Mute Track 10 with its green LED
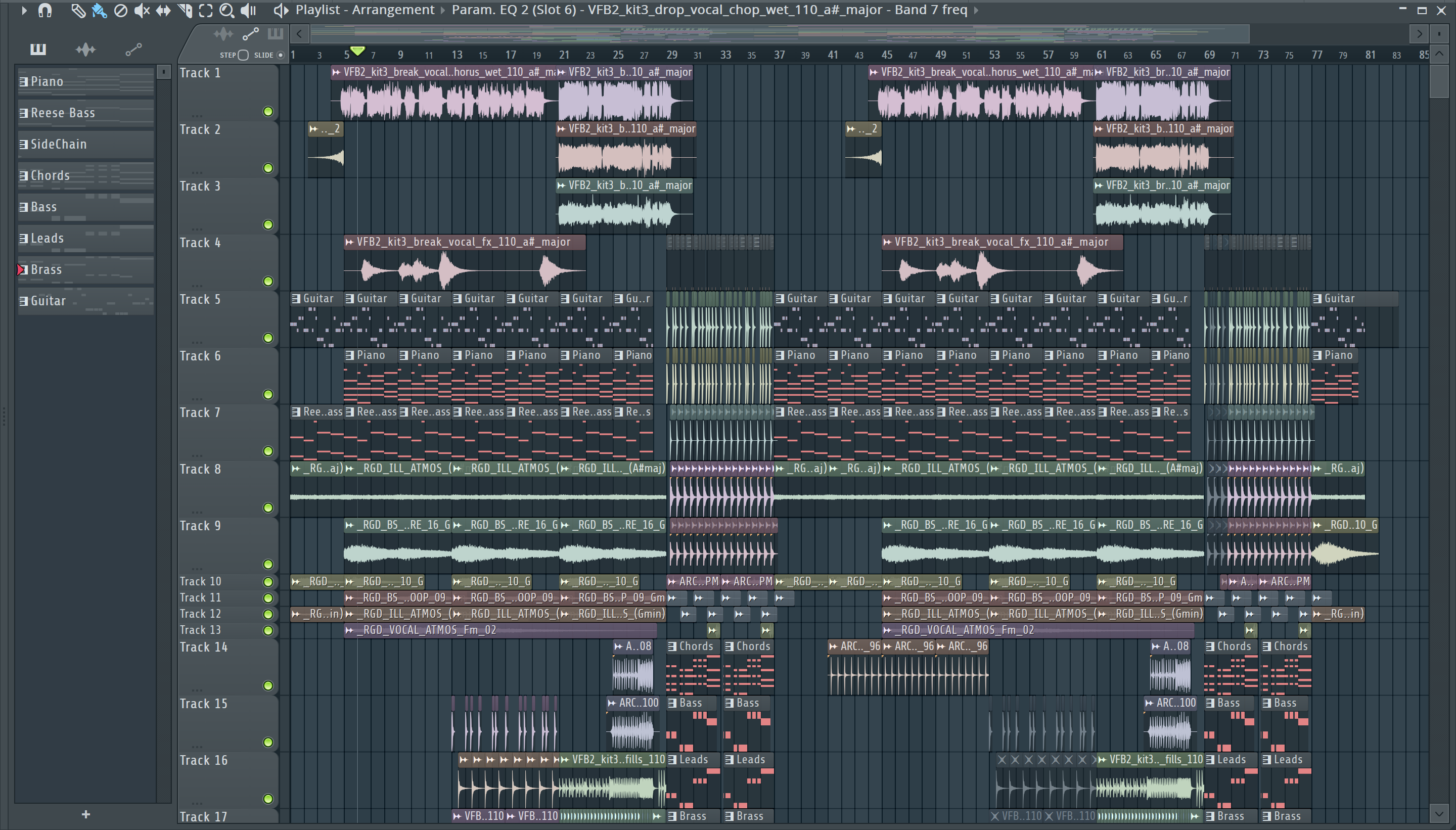This screenshot has width=1456, height=830. [x=268, y=582]
